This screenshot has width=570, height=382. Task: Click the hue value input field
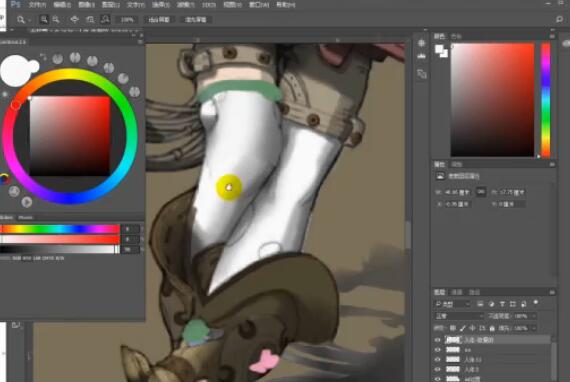(x=130, y=229)
